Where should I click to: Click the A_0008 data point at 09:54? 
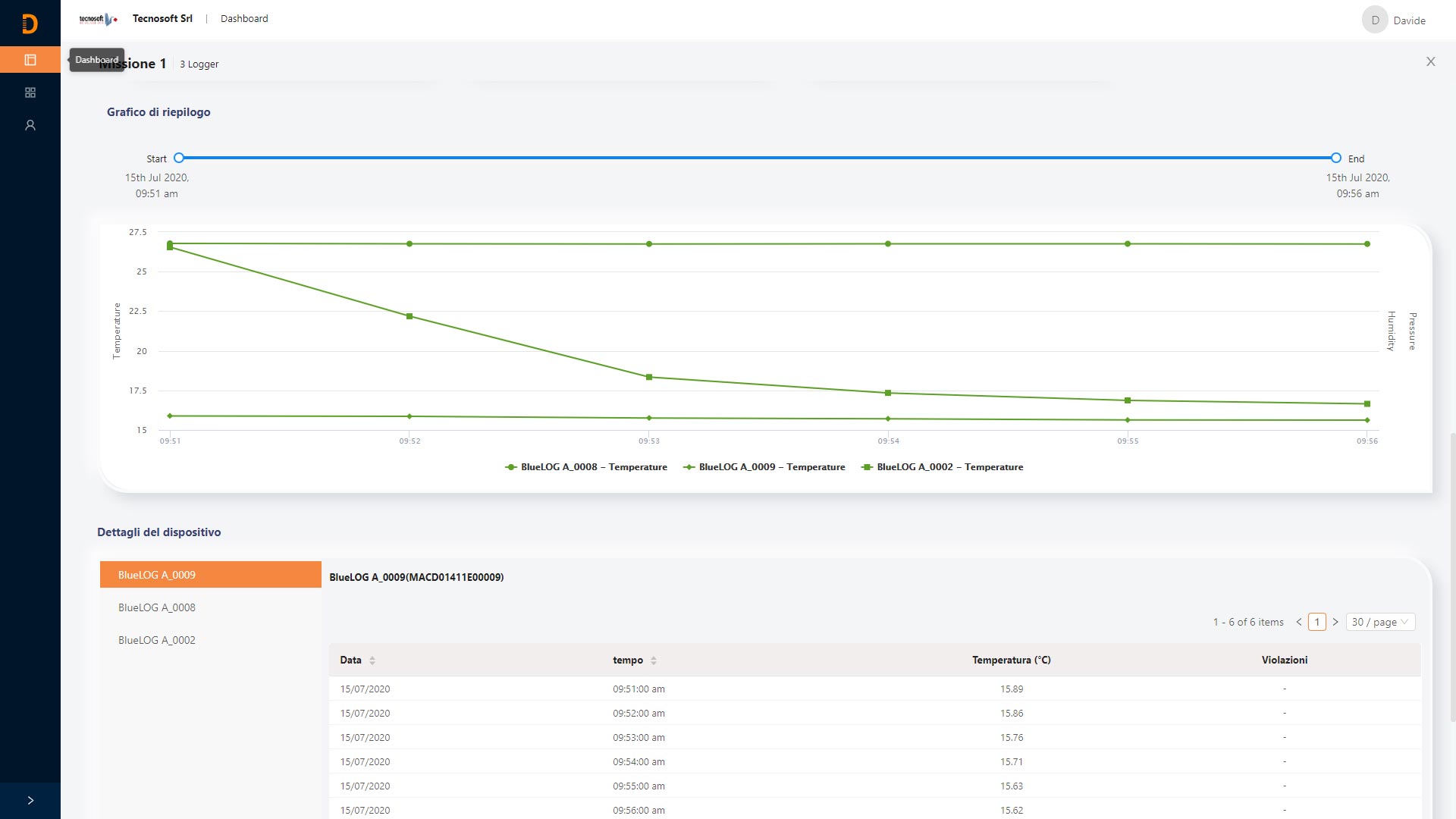coord(888,244)
